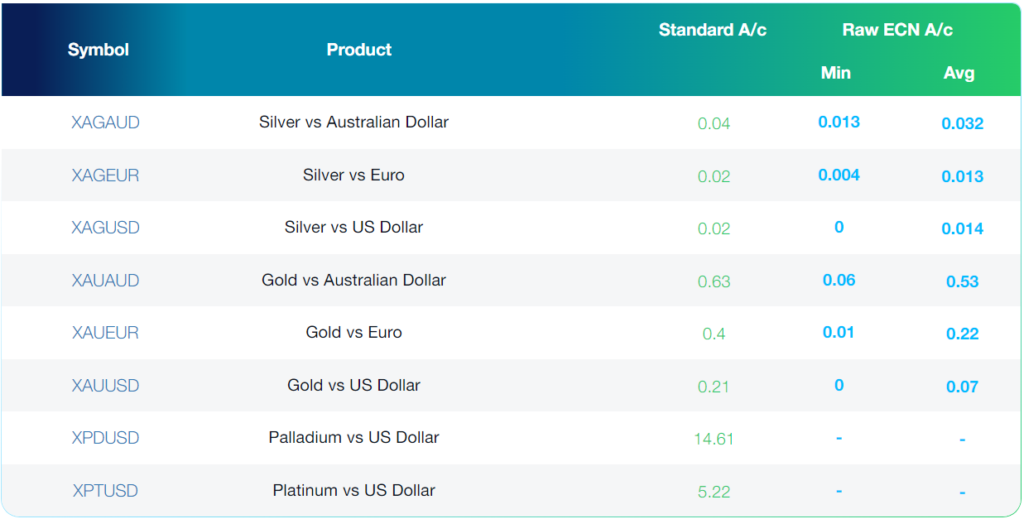This screenshot has height=519, width=1024.
Task: Click Platinum vs US Dollar product name
Action: coord(353,490)
